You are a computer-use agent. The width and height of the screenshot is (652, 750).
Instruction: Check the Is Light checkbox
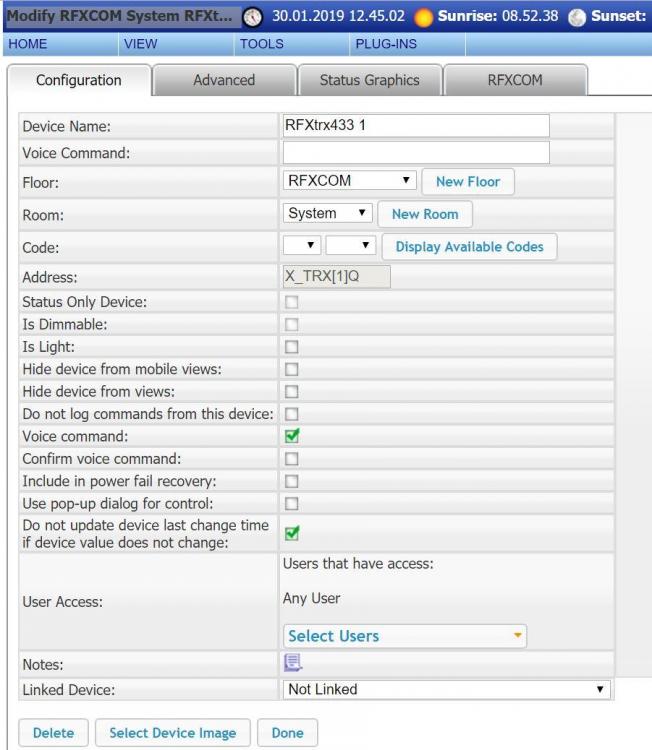(x=293, y=347)
